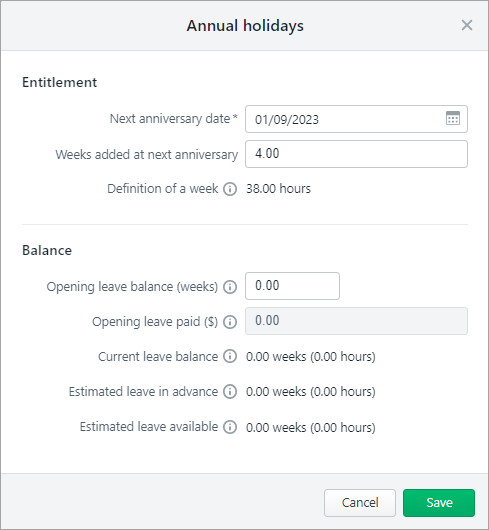Click the 38.00 hours week definition value

278,189
